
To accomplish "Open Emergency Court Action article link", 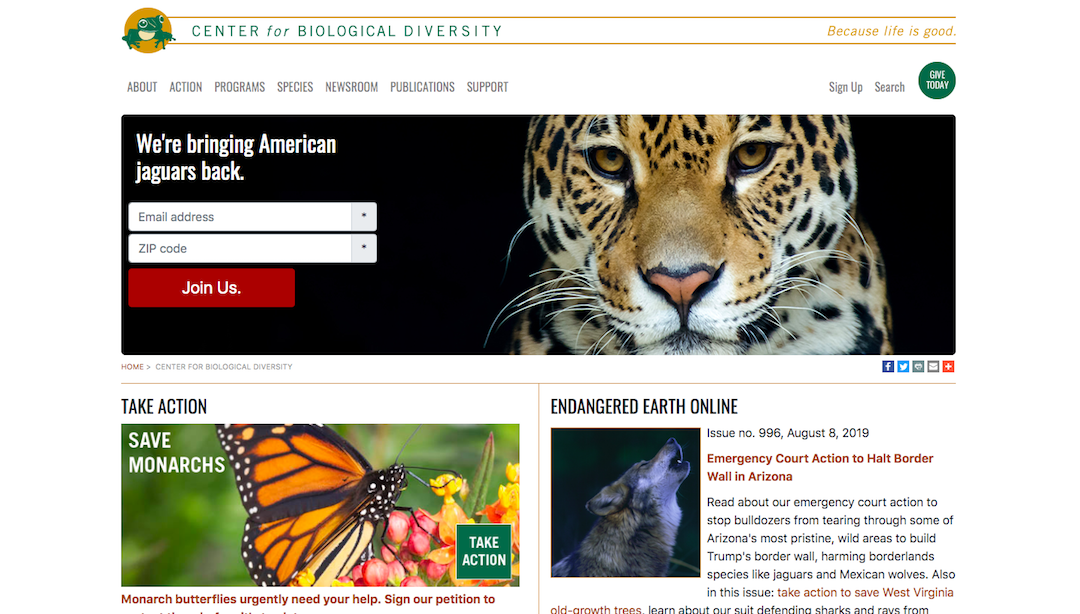I will [820, 467].
